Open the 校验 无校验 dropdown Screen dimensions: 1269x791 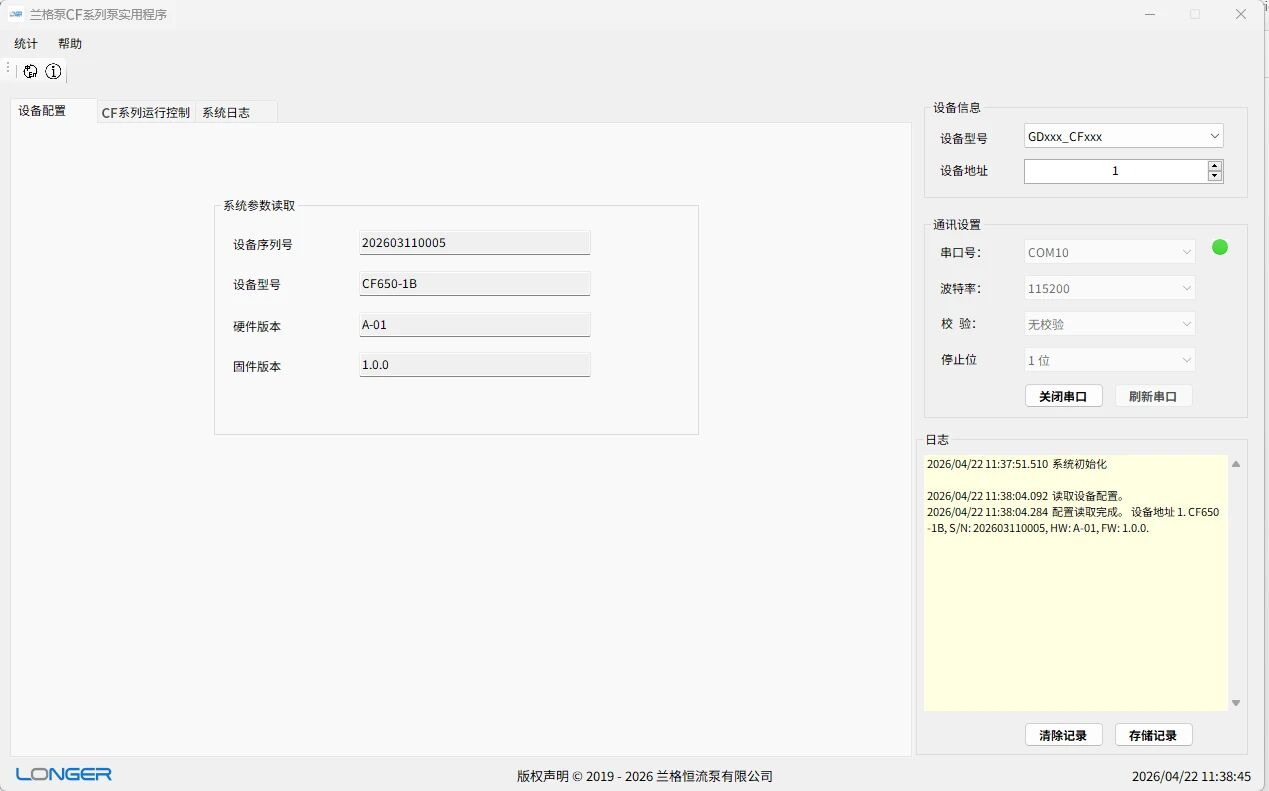point(1110,324)
